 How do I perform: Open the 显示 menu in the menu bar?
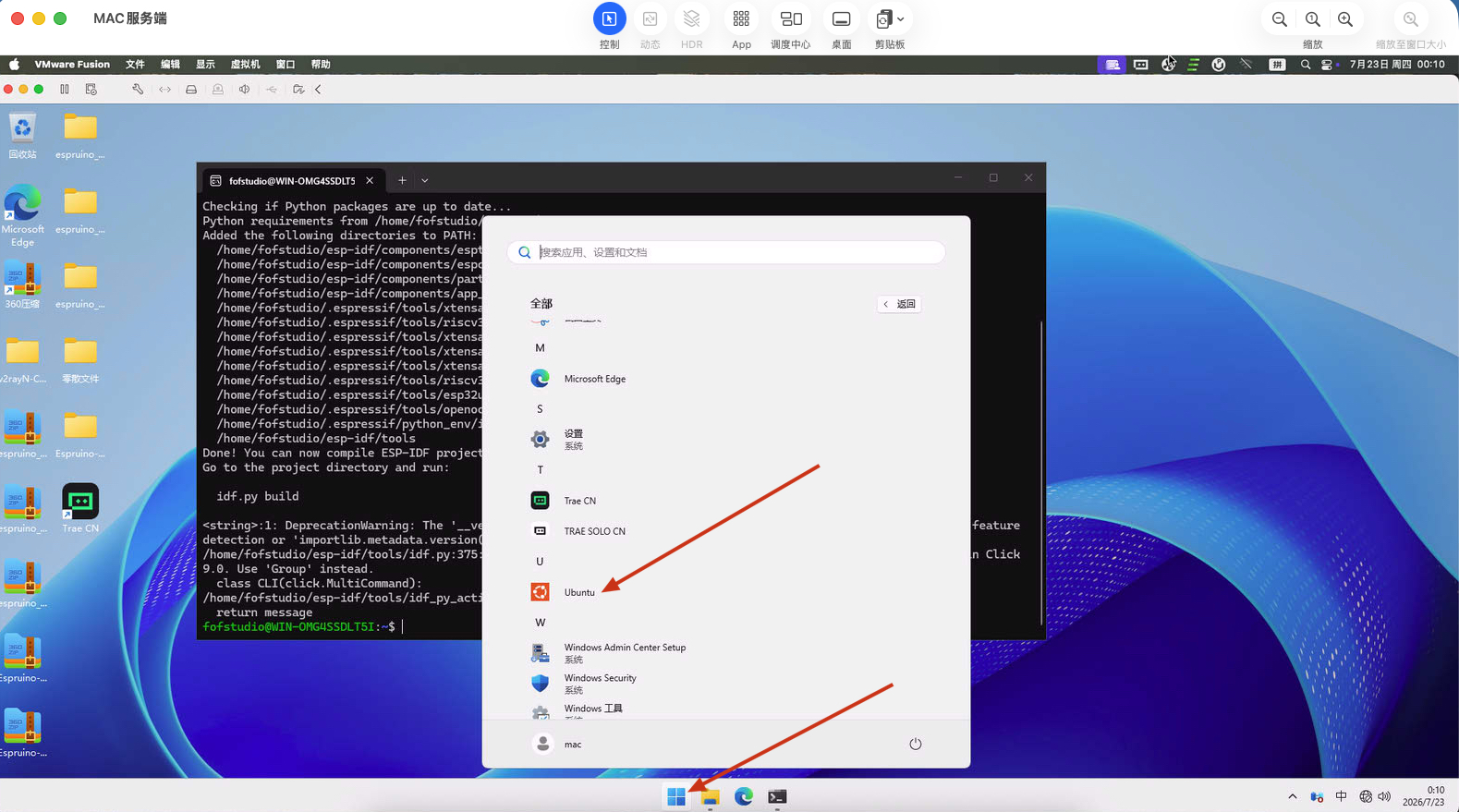(205, 65)
